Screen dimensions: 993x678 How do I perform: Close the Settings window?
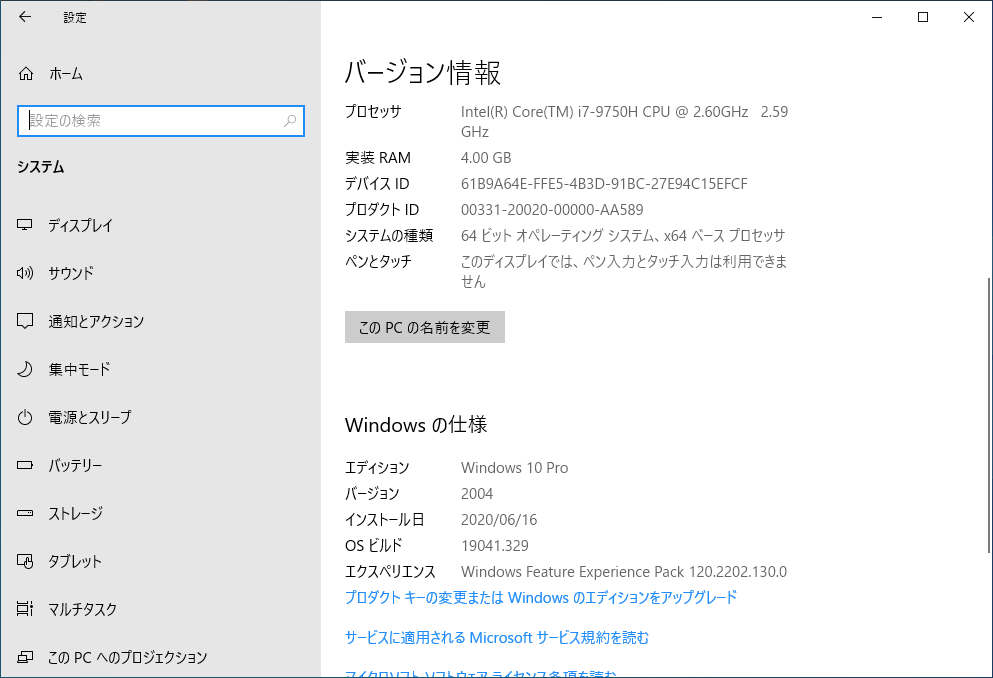coord(968,17)
